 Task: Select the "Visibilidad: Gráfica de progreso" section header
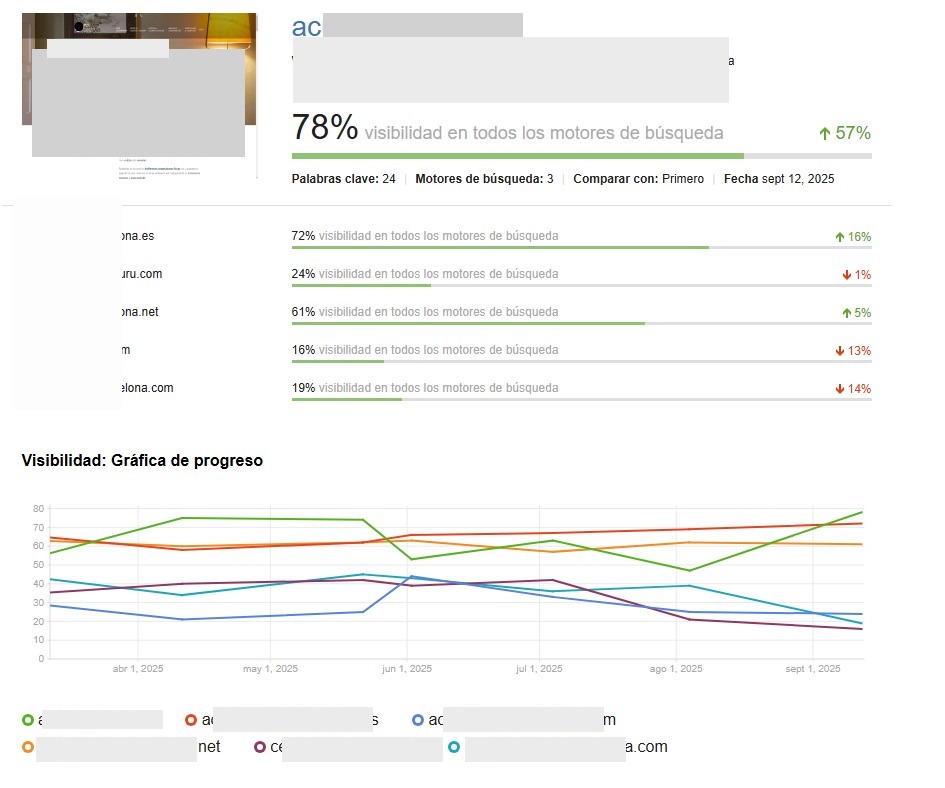tap(142, 460)
